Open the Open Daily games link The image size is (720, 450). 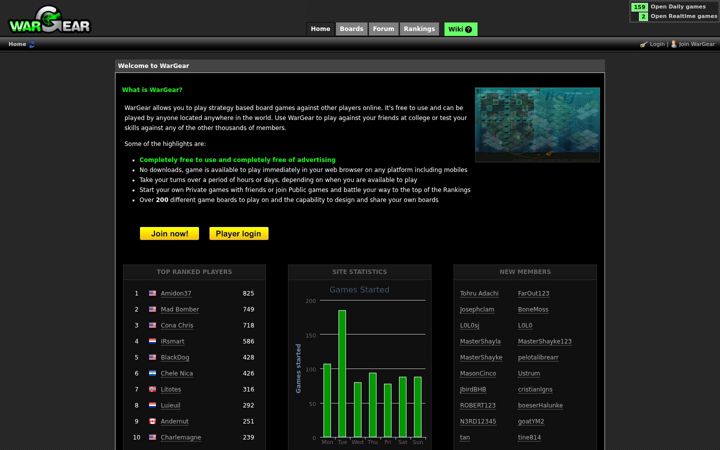point(678,7)
